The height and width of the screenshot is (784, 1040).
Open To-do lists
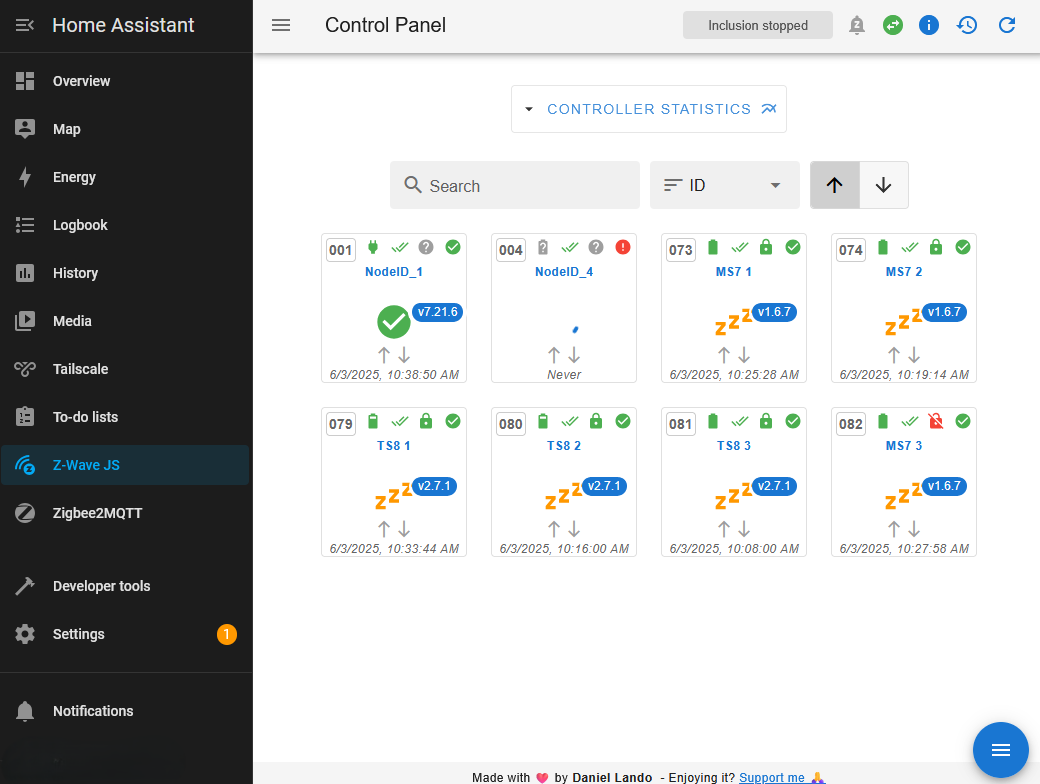click(125, 417)
